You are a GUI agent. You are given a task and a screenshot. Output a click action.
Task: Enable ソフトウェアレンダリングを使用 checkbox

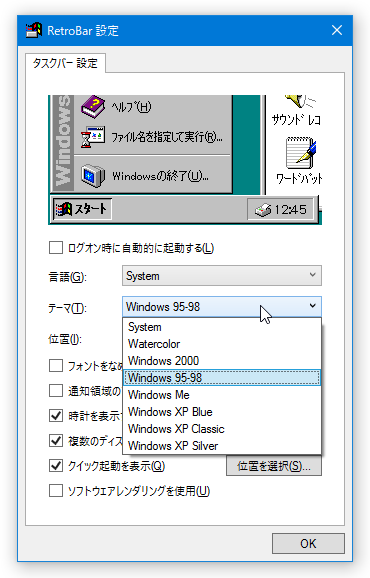[x=56, y=491]
